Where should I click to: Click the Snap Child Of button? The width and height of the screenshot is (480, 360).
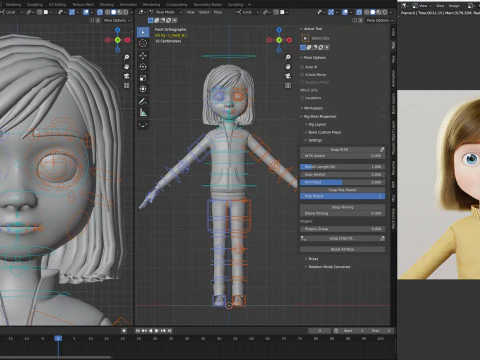click(x=341, y=238)
